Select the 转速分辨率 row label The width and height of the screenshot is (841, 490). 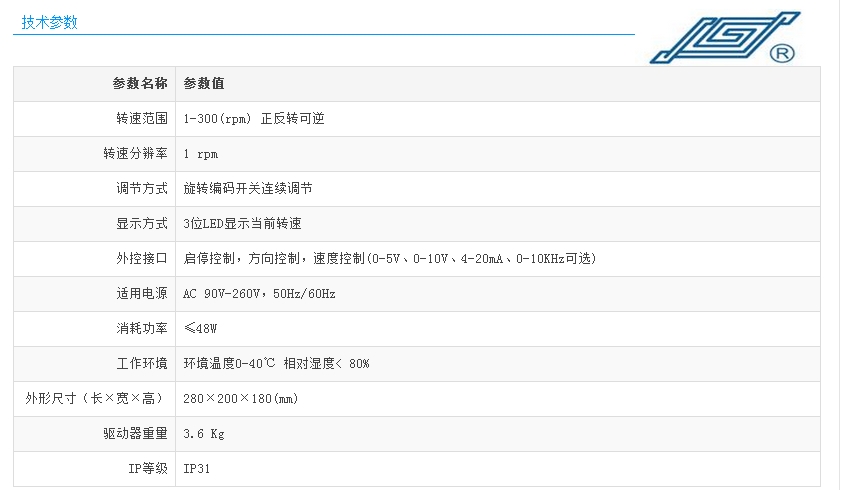point(135,154)
